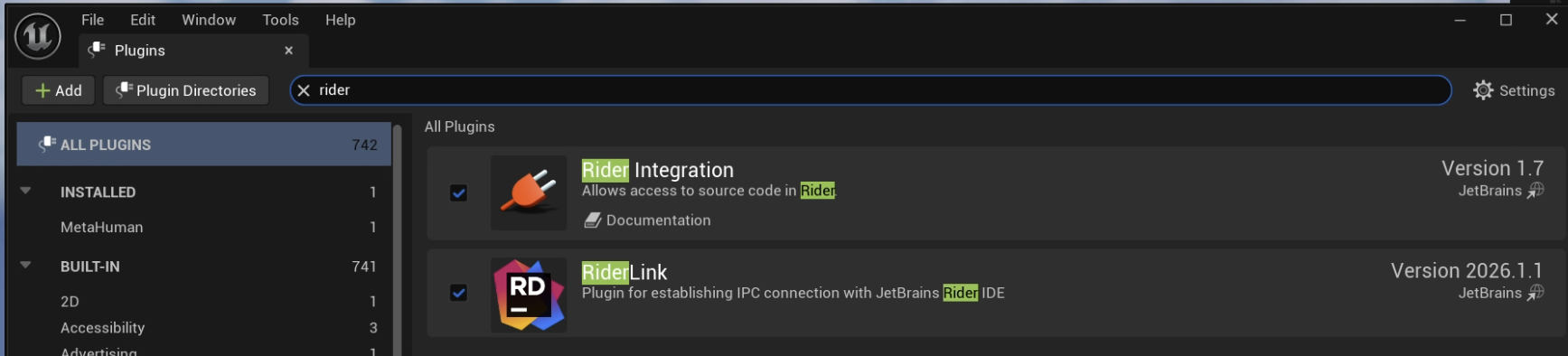Disable the Rider Integration plugin checkbox
The image size is (1568, 356).
pos(459,193)
